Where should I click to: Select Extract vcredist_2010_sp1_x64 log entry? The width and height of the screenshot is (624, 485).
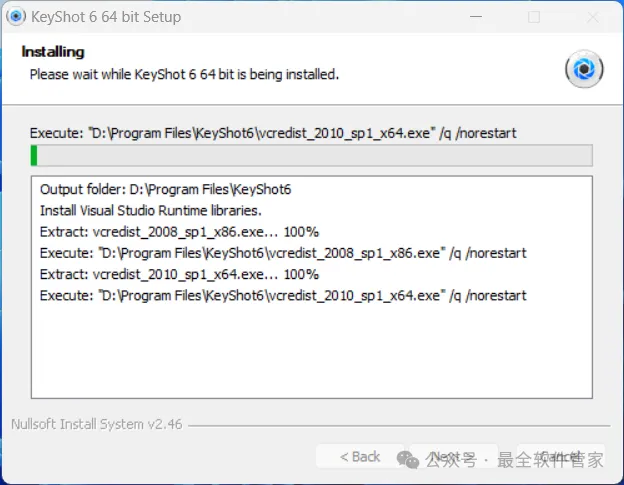pos(179,274)
